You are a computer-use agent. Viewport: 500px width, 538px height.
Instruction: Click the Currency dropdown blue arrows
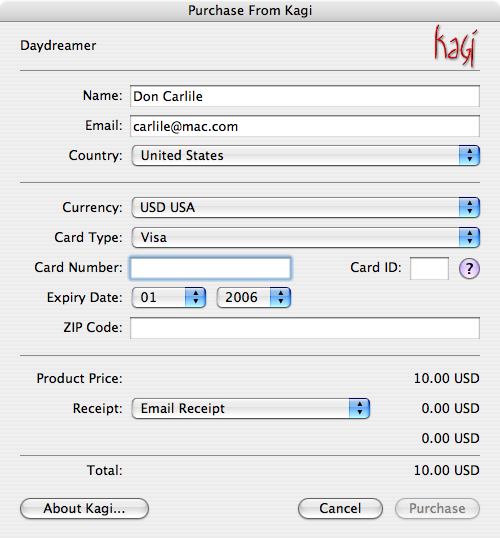[x=469, y=207]
